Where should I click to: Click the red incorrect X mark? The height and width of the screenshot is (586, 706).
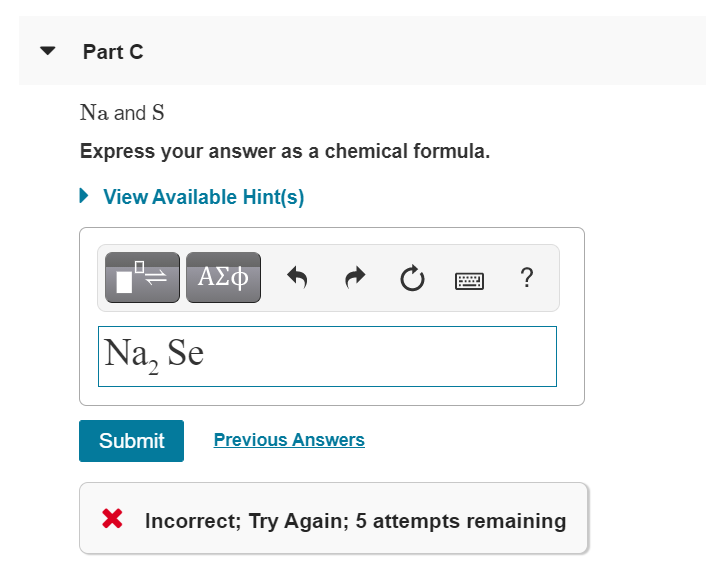[112, 518]
